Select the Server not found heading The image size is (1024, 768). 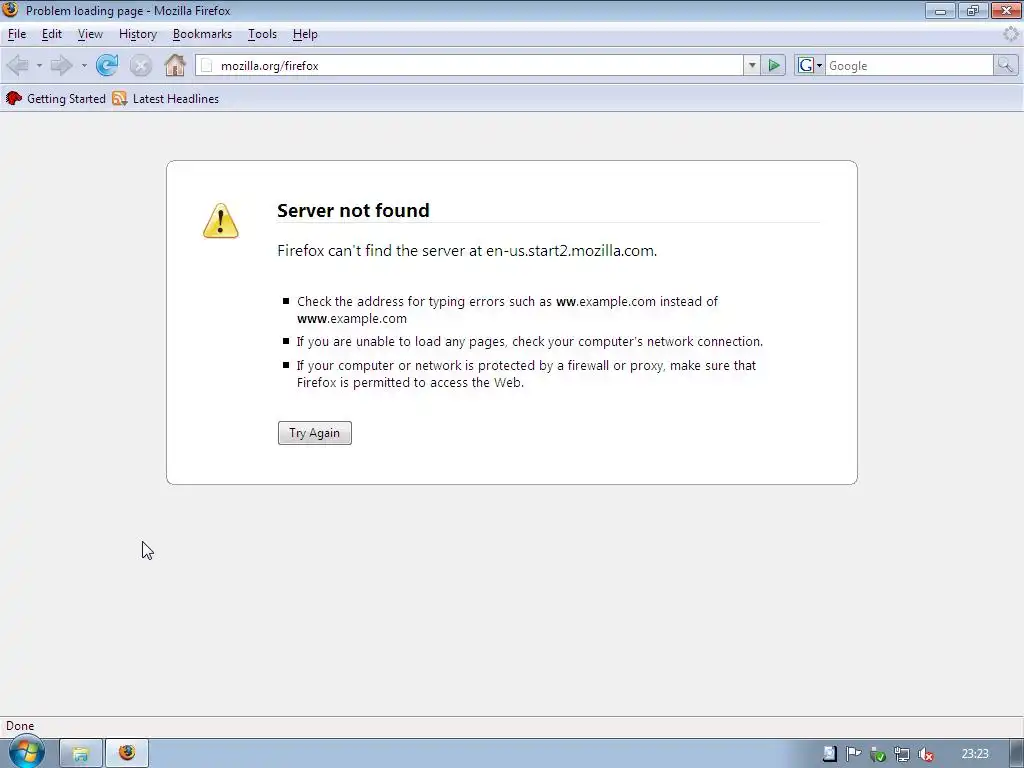[353, 210]
